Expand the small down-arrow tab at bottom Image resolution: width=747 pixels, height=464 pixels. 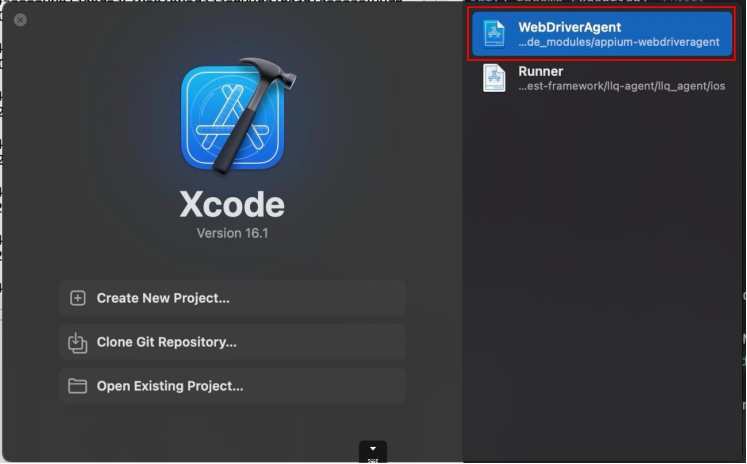click(372, 451)
